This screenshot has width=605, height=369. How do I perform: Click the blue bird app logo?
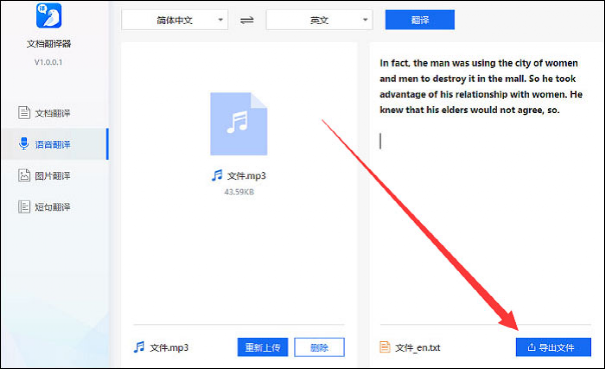[x=49, y=15]
